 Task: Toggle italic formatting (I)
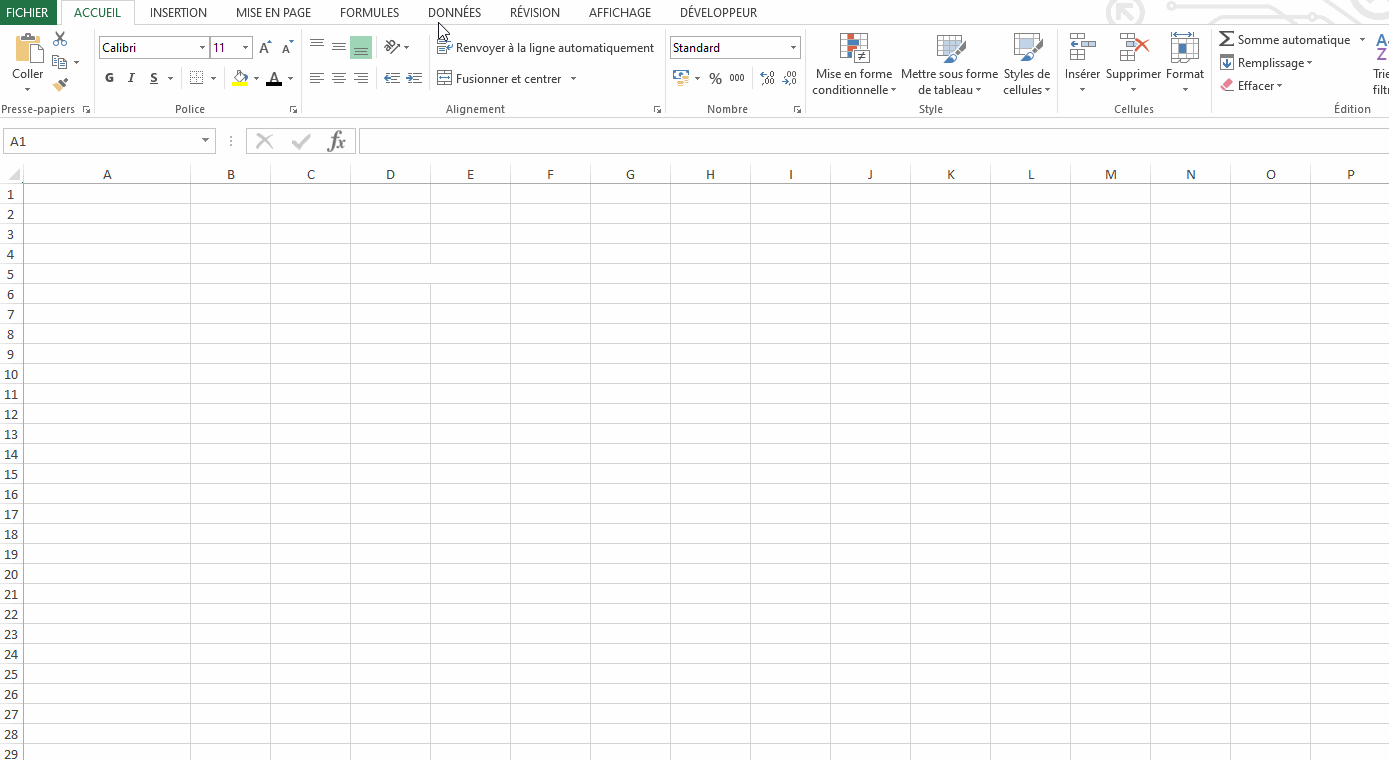[x=131, y=78]
